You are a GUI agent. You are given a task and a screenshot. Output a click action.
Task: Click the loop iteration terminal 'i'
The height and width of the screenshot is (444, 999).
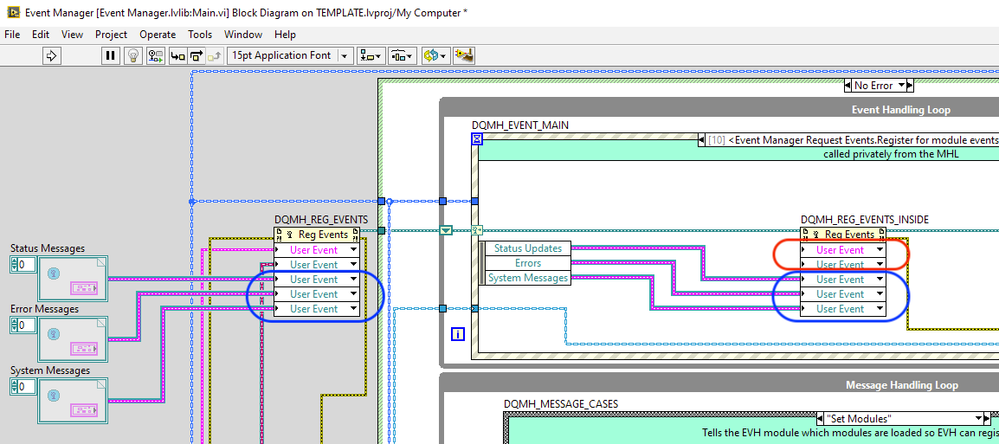coord(458,334)
